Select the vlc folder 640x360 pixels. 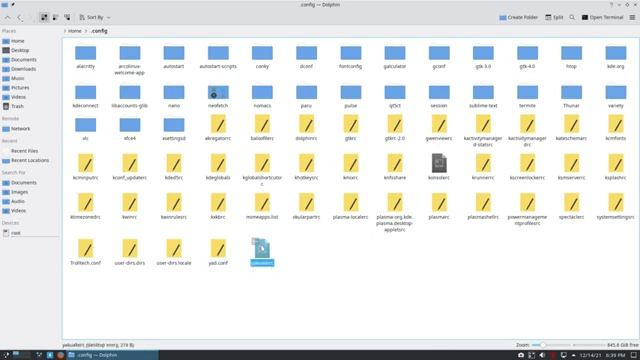[85, 129]
